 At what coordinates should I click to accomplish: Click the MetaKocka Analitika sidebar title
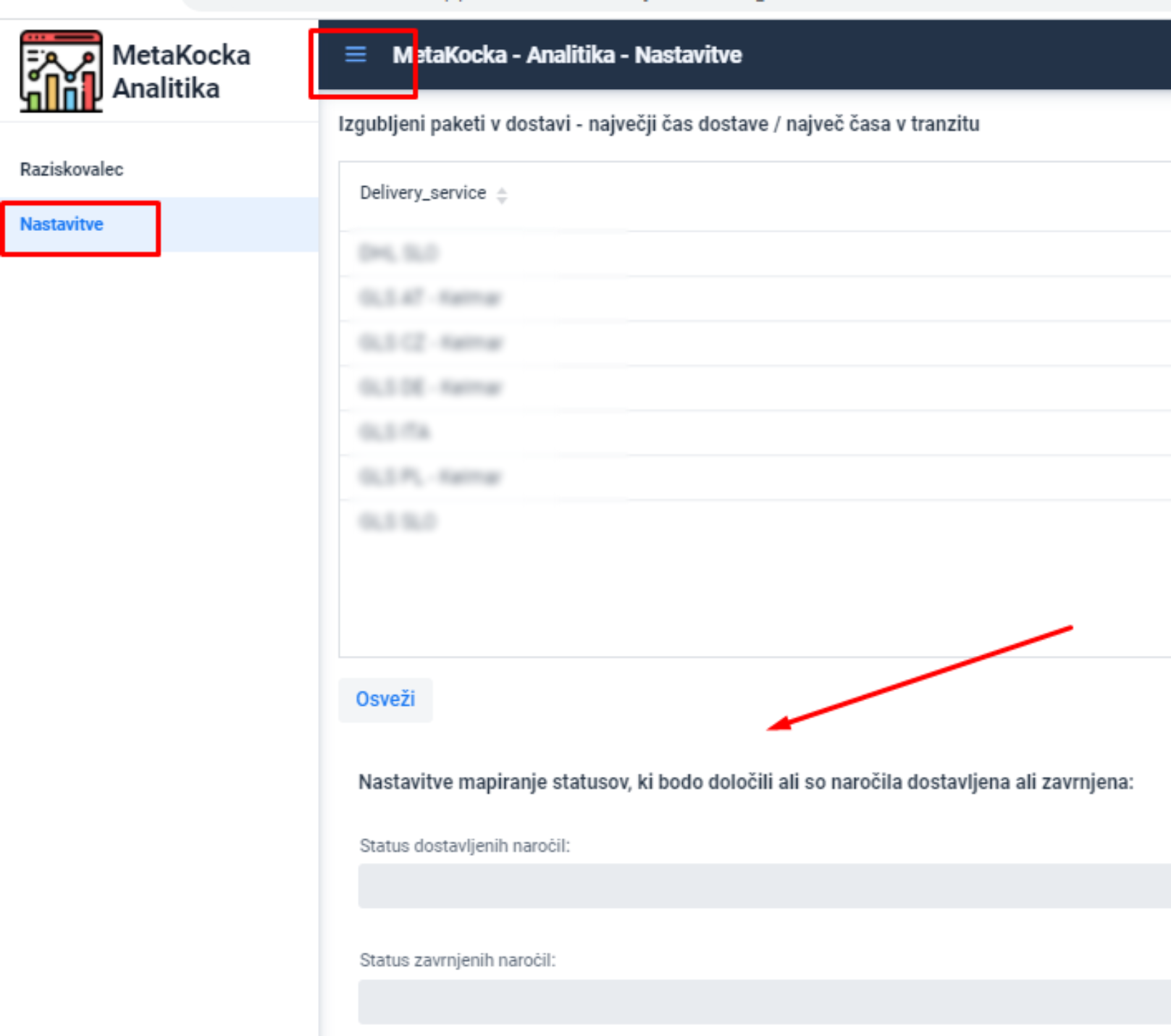click(x=181, y=71)
